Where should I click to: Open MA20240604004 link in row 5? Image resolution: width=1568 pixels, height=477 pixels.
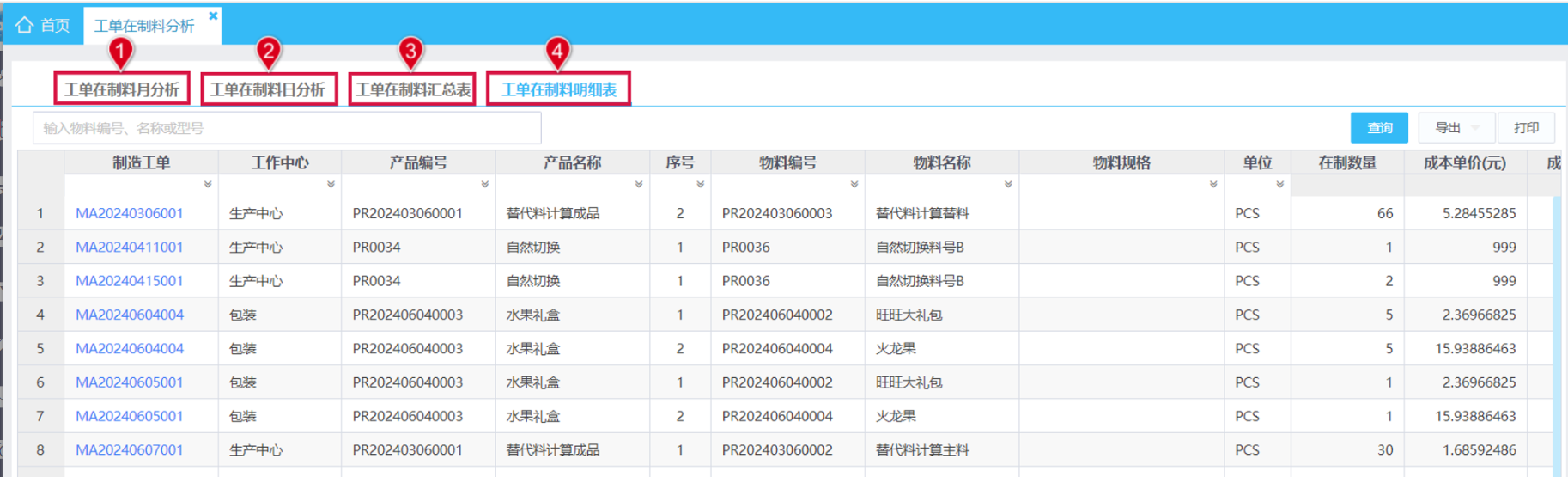click(129, 348)
